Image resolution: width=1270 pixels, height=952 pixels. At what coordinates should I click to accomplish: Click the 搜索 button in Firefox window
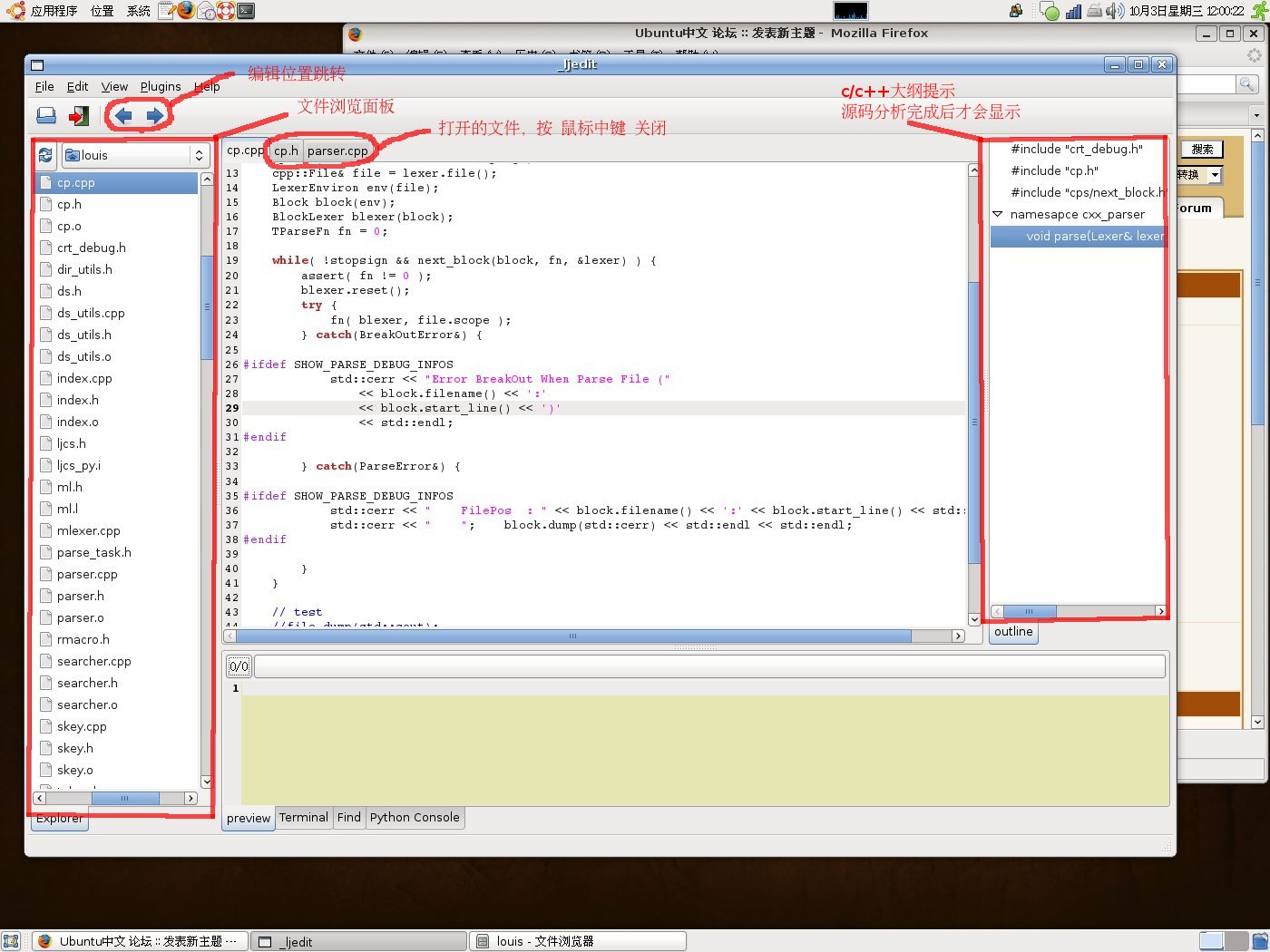click(1202, 149)
